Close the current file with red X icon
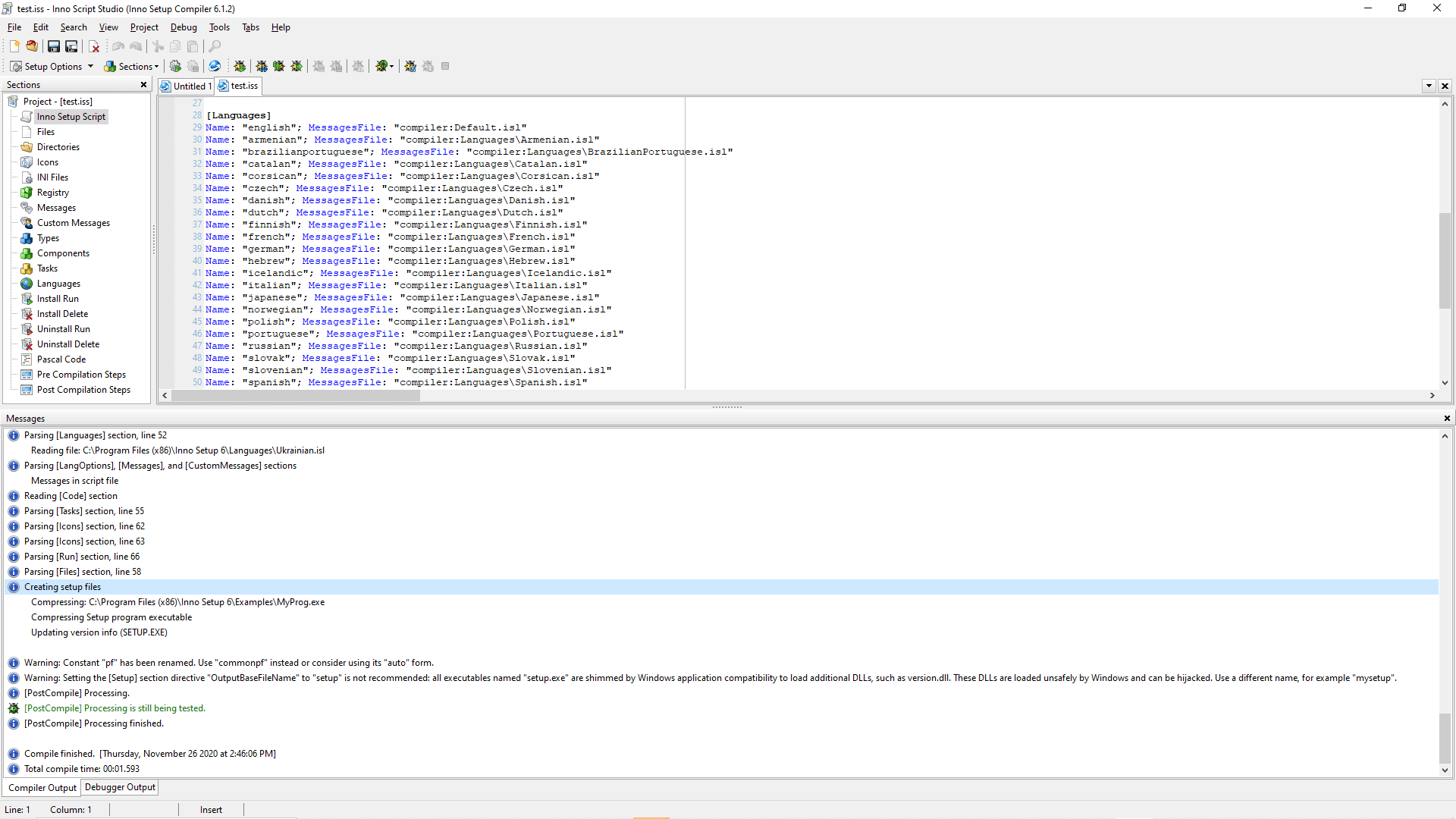 tap(94, 46)
